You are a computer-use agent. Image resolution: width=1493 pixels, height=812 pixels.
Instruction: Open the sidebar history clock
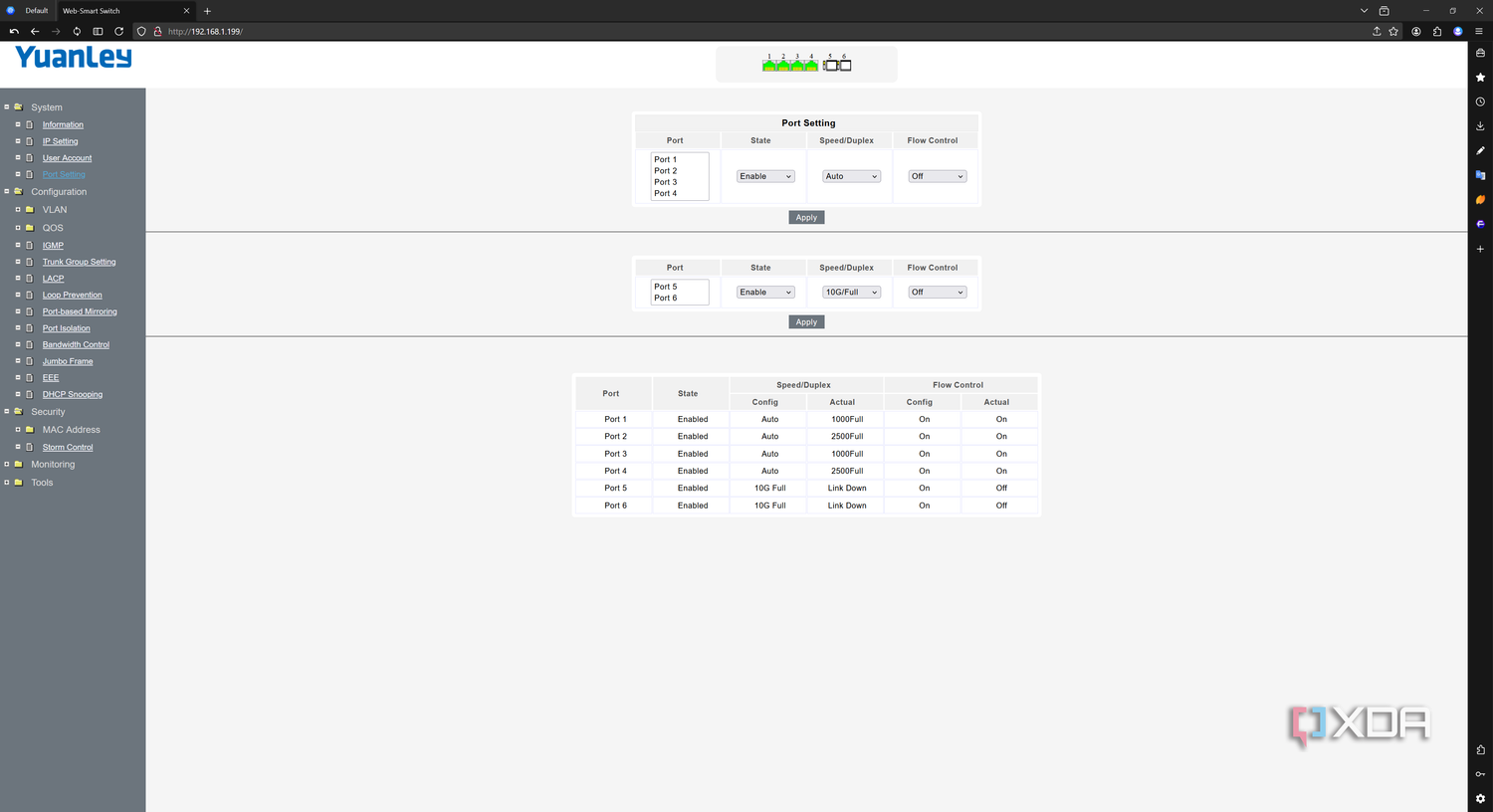click(x=1480, y=101)
